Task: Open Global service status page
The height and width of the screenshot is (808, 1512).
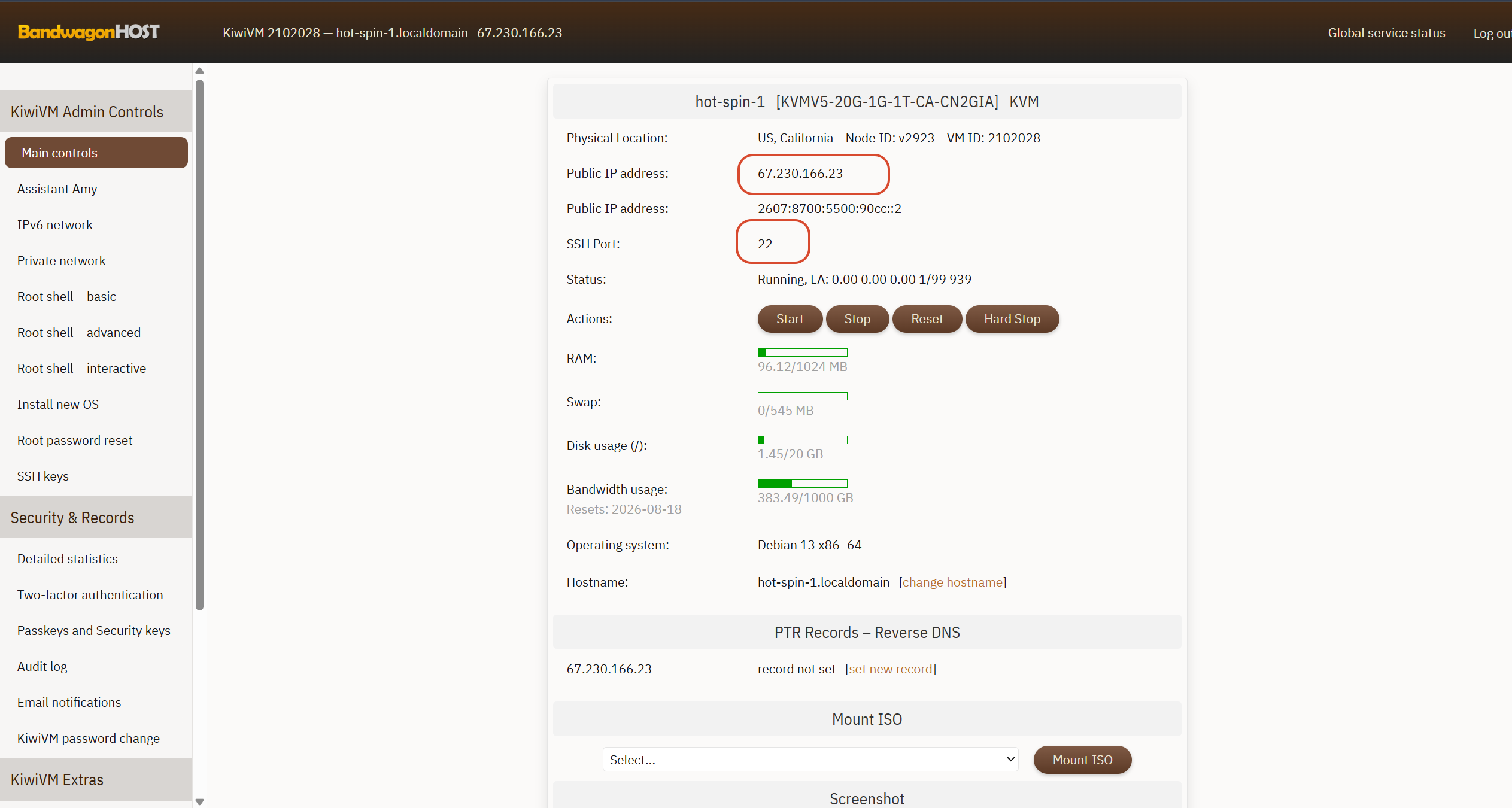Action: point(1386,33)
